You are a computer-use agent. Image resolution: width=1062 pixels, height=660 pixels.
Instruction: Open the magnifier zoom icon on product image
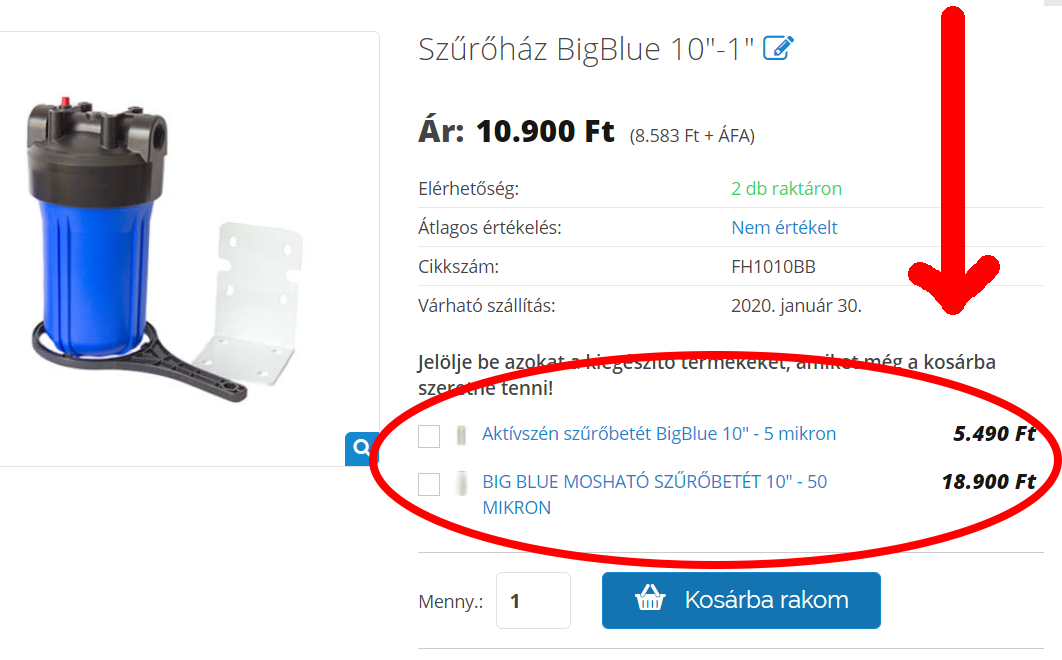click(362, 448)
